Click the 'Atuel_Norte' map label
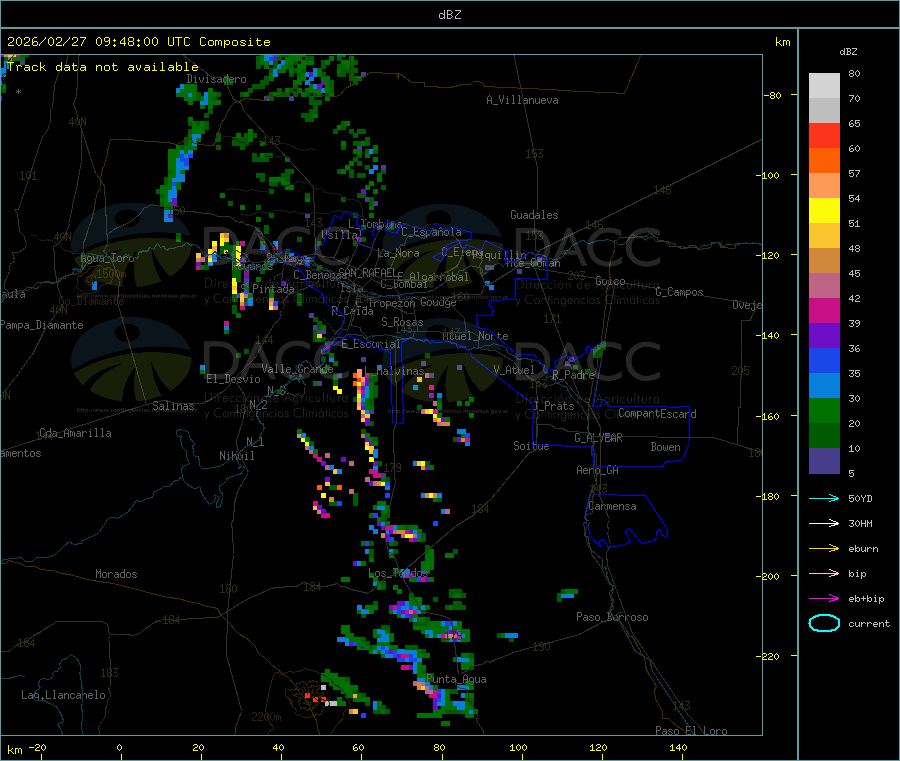Screen dimensions: 900x761 coord(475,336)
